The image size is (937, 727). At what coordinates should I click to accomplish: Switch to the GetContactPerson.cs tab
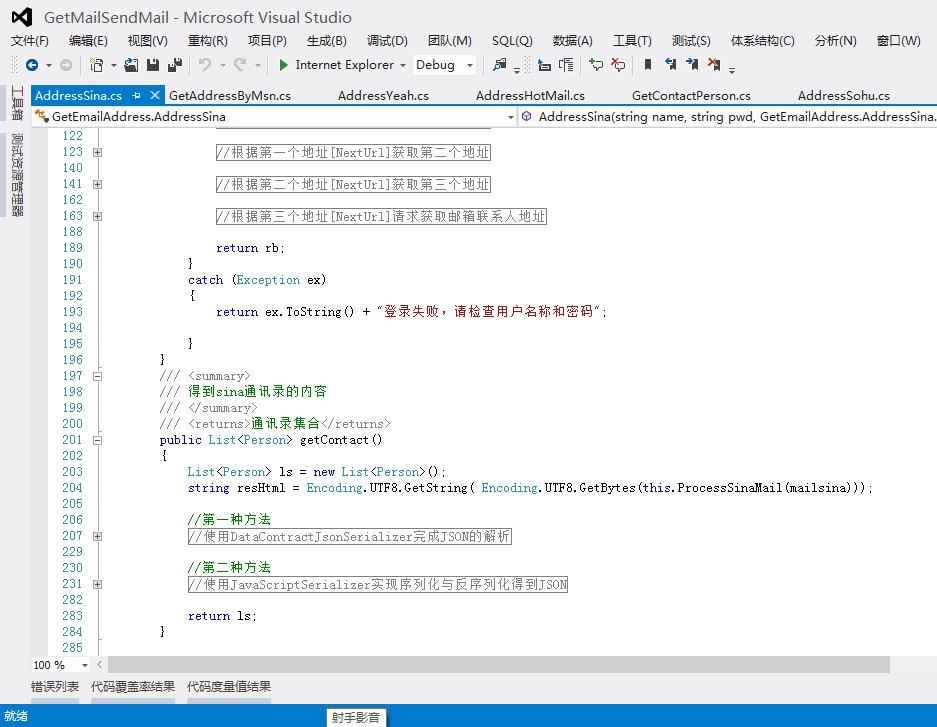coord(691,96)
